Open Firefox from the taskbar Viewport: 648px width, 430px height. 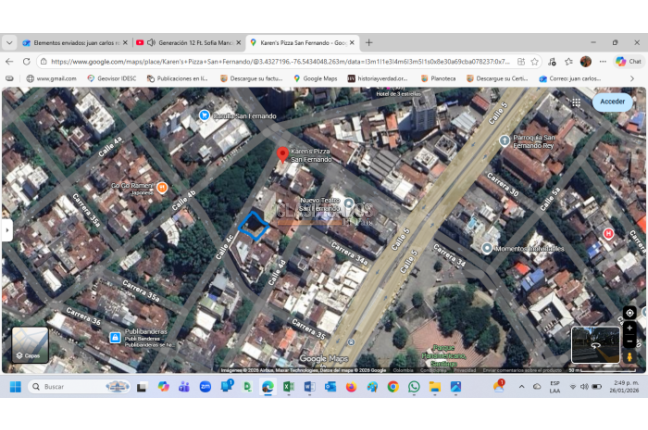[x=351, y=387]
